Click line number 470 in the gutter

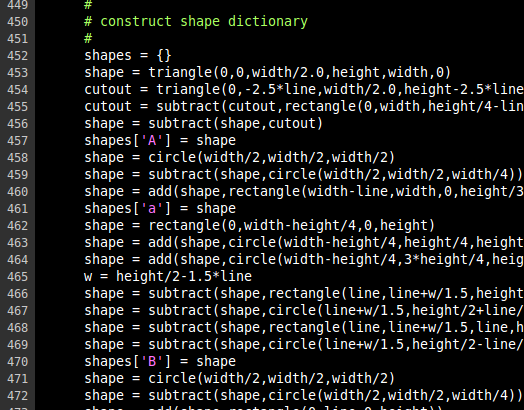click(17, 362)
